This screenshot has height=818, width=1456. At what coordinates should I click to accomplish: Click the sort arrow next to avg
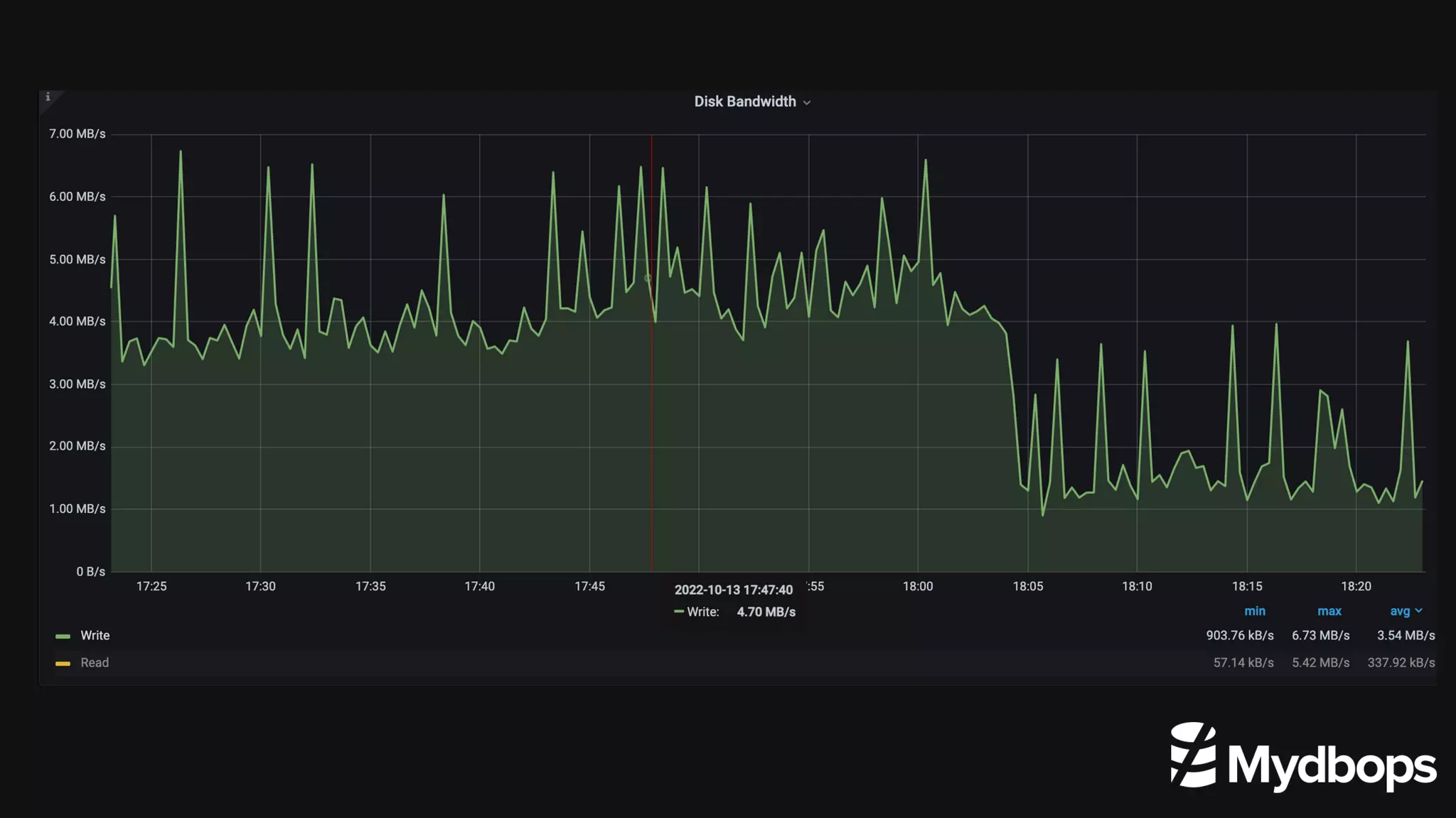click(1418, 610)
